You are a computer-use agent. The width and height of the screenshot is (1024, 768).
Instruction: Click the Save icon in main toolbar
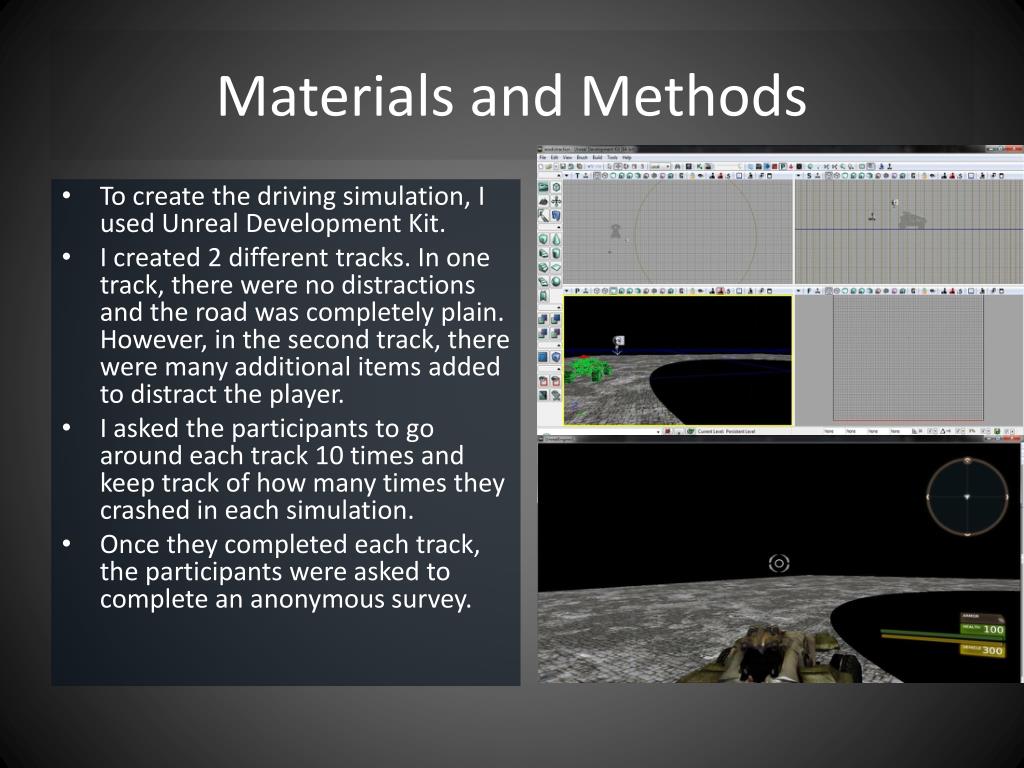pos(563,167)
